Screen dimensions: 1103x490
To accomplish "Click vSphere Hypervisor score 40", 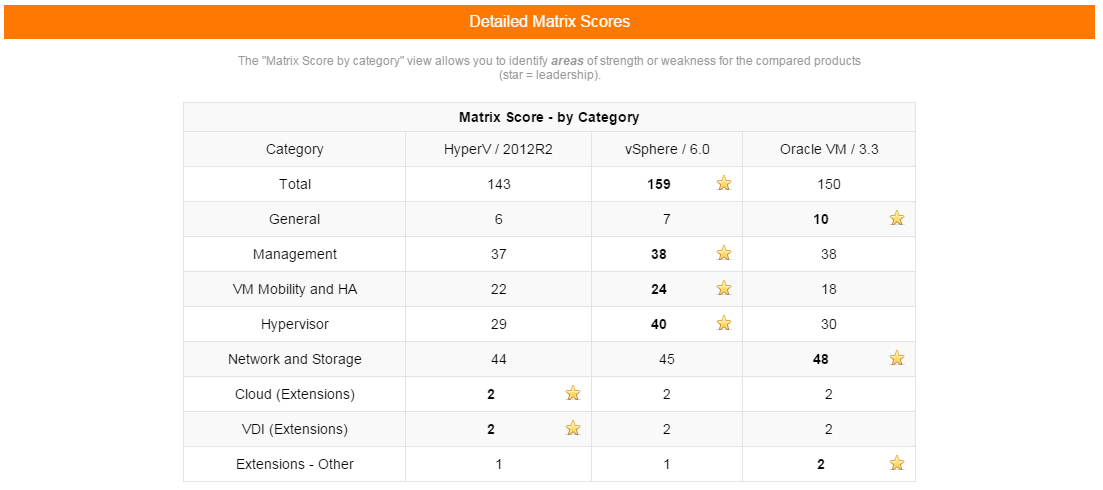I will click(x=659, y=324).
